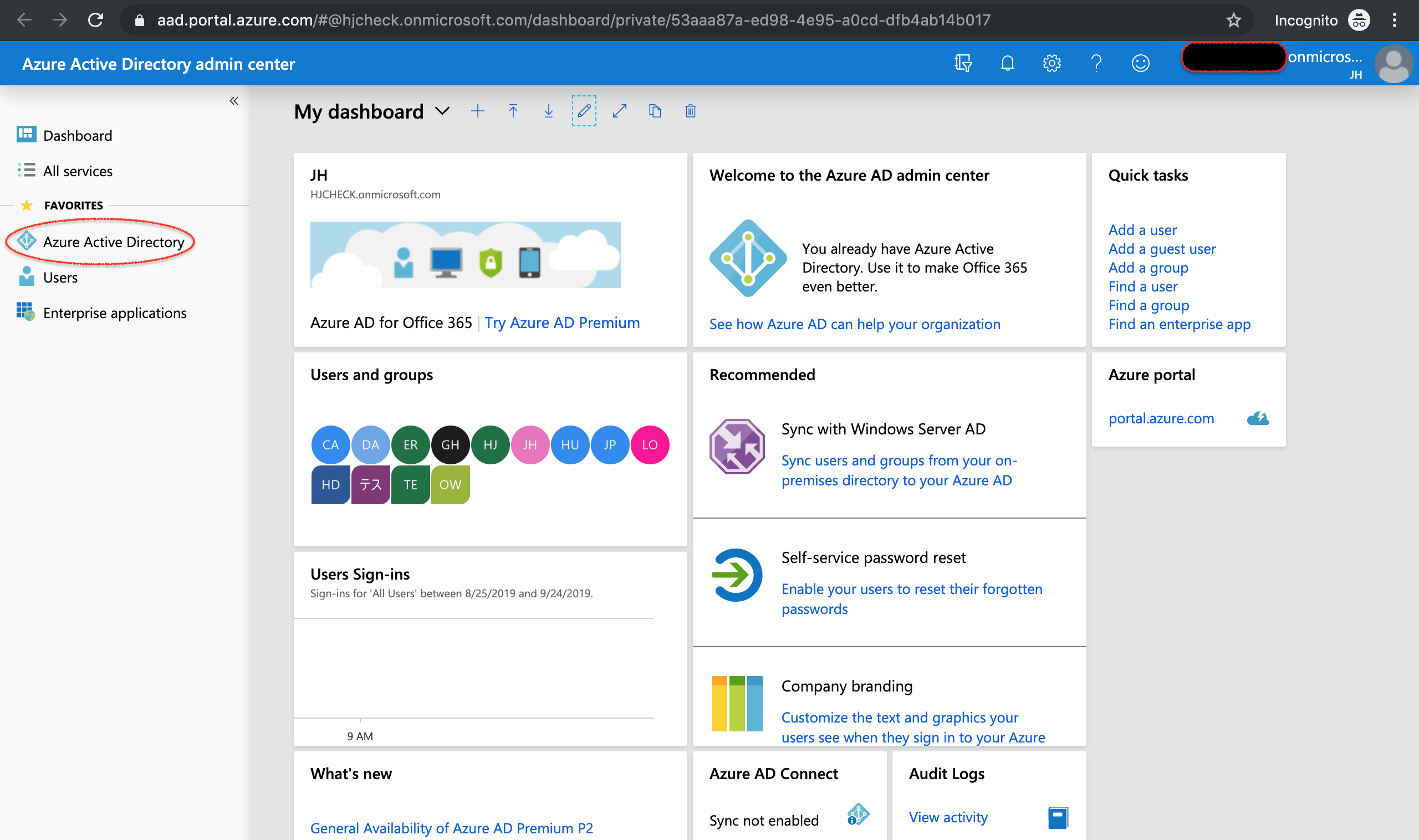Image resolution: width=1419 pixels, height=840 pixels.
Task: Click View activity in Audit Logs
Action: (x=948, y=817)
